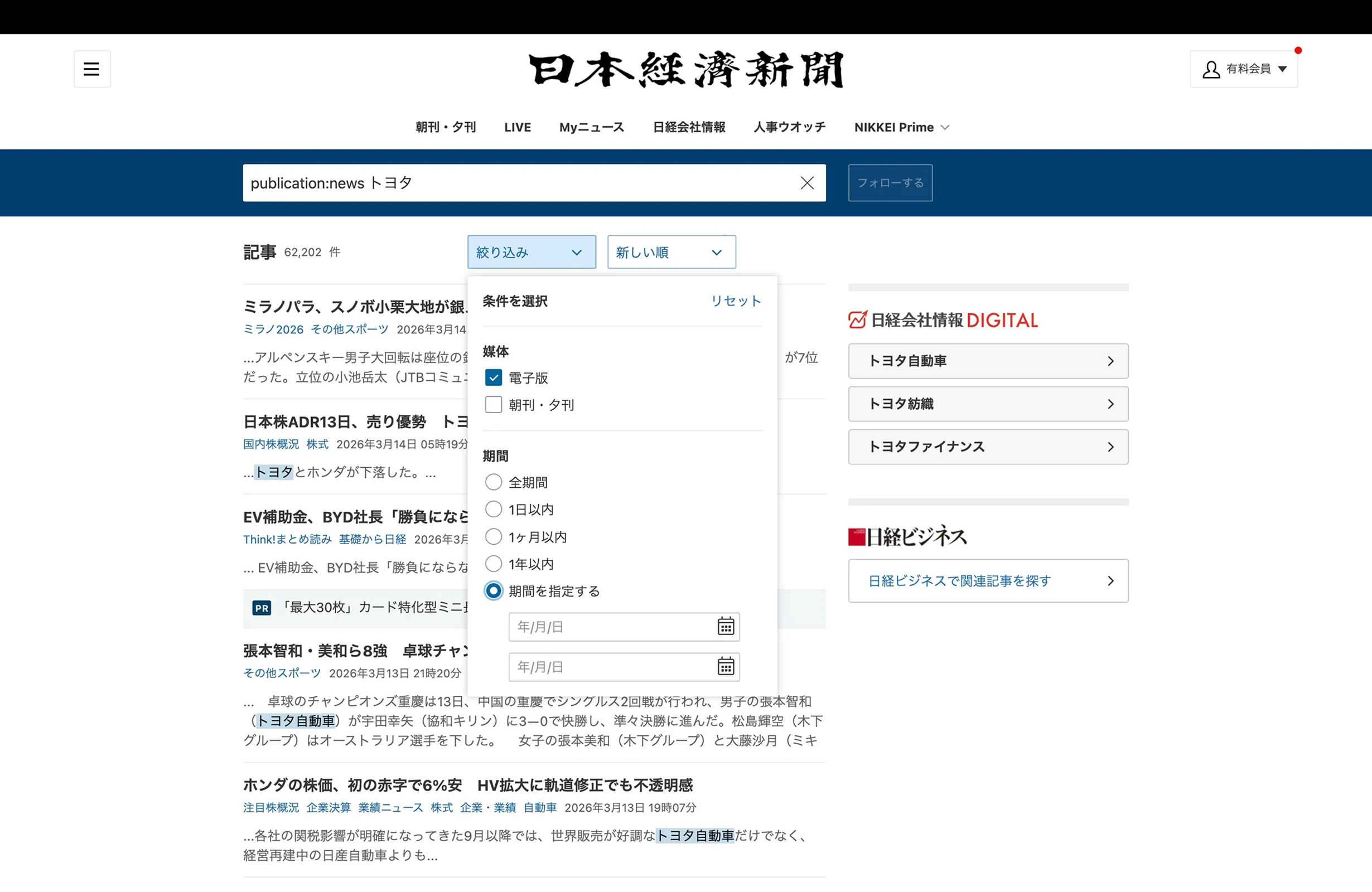Click the ミラノ2026 tag
1372x892 pixels.
(273, 329)
